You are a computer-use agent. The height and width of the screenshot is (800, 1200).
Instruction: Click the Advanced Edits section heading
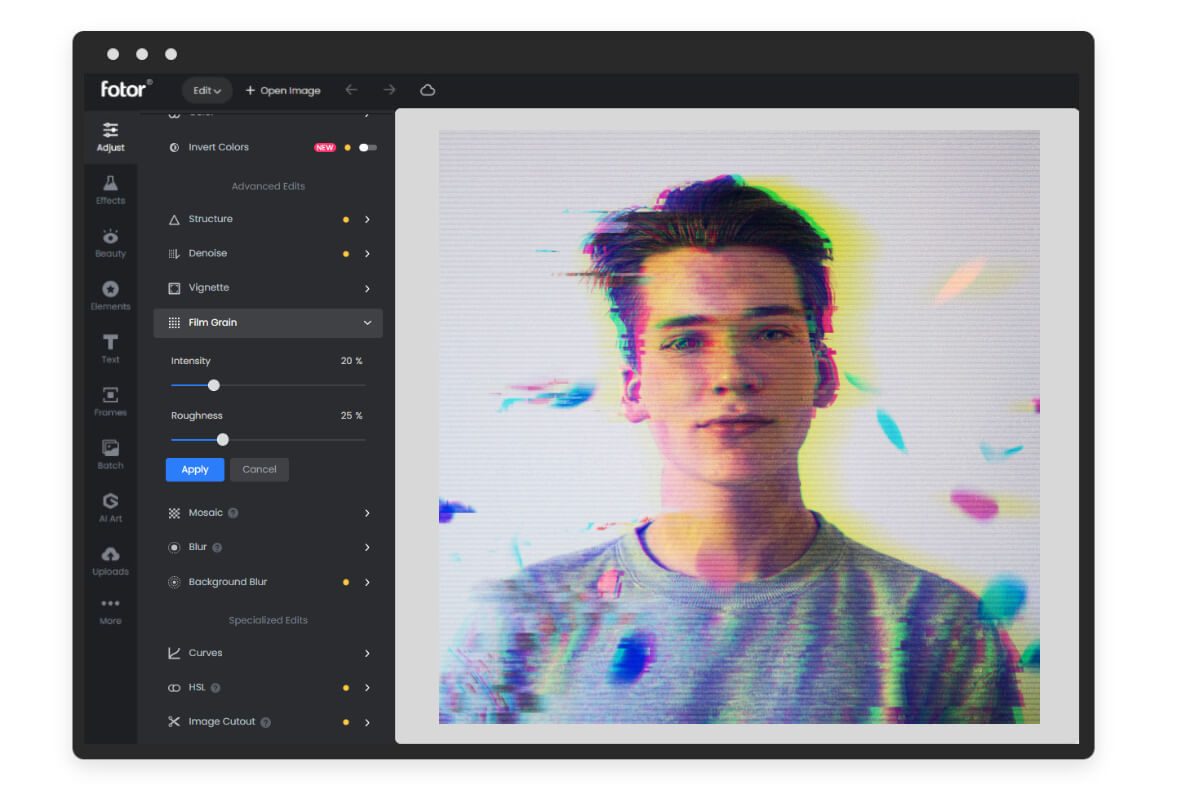click(x=268, y=187)
